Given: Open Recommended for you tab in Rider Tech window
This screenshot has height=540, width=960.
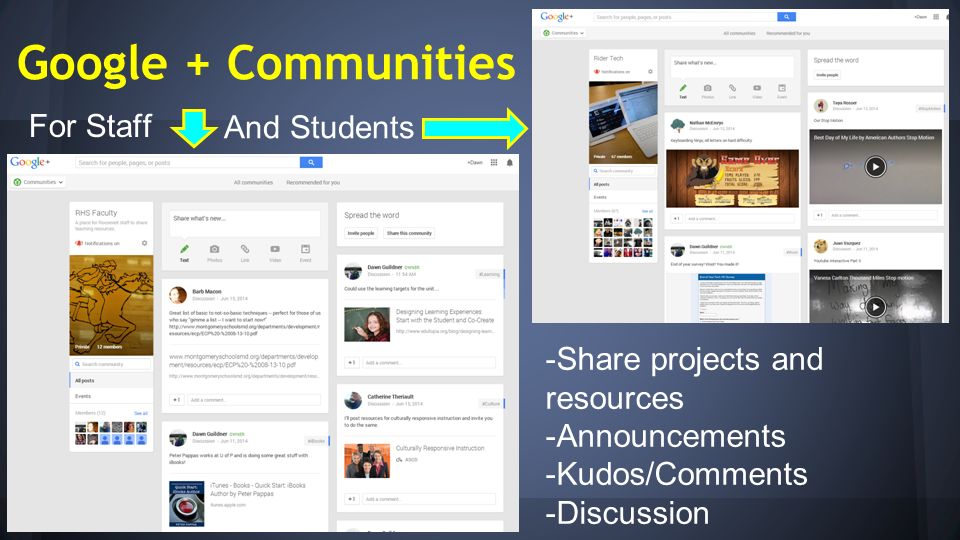Looking at the screenshot, I should (x=788, y=33).
